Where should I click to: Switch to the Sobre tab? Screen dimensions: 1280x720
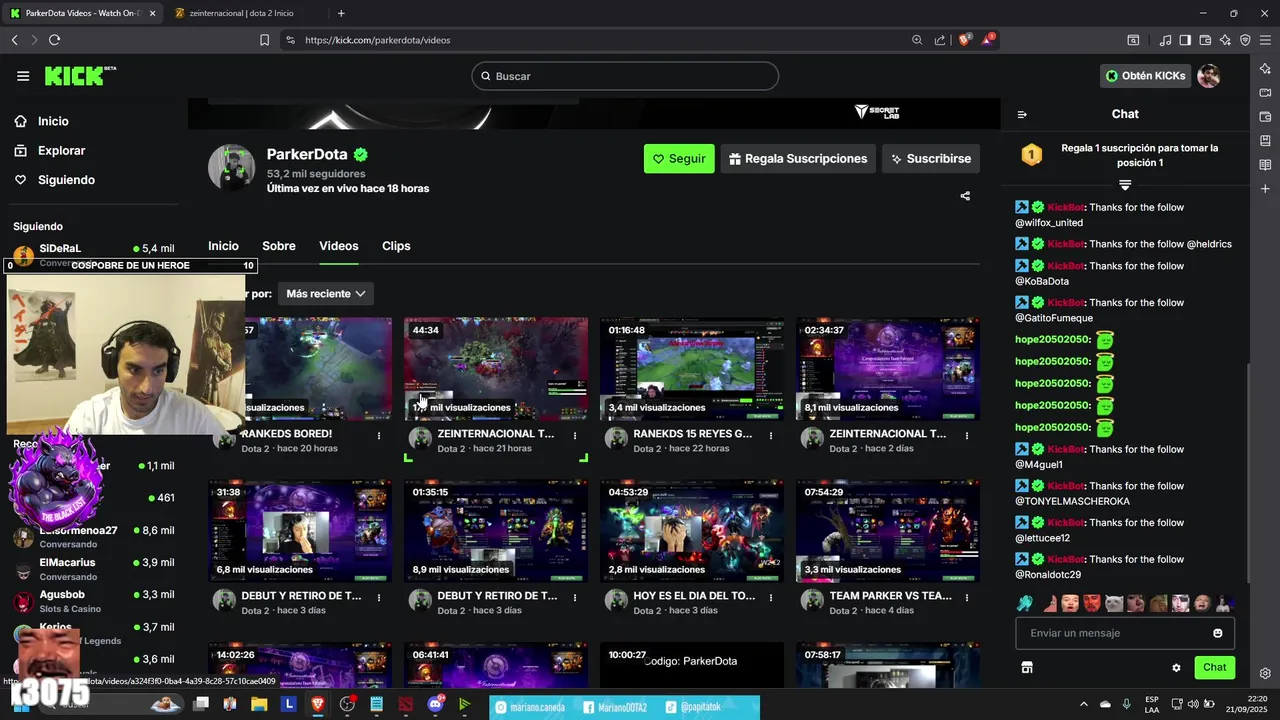point(279,246)
